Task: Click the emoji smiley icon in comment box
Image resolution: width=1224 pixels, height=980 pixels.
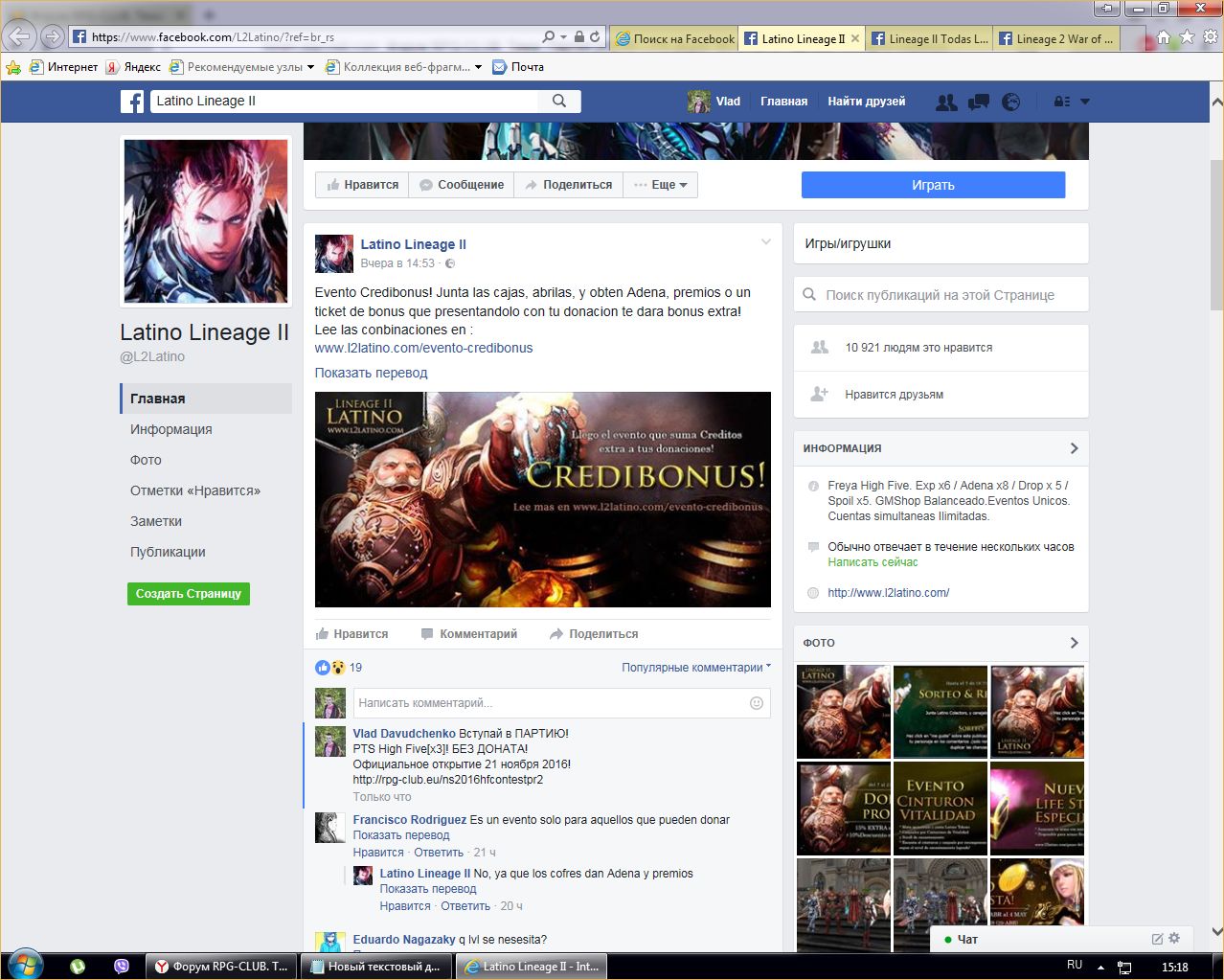Action: pos(756,703)
